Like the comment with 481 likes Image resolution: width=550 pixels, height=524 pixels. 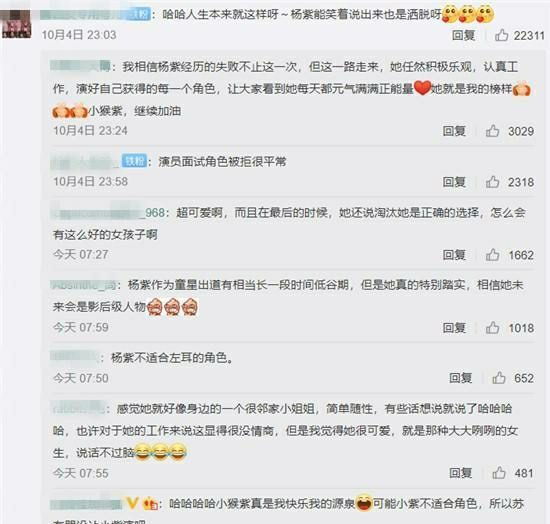pos(498,473)
